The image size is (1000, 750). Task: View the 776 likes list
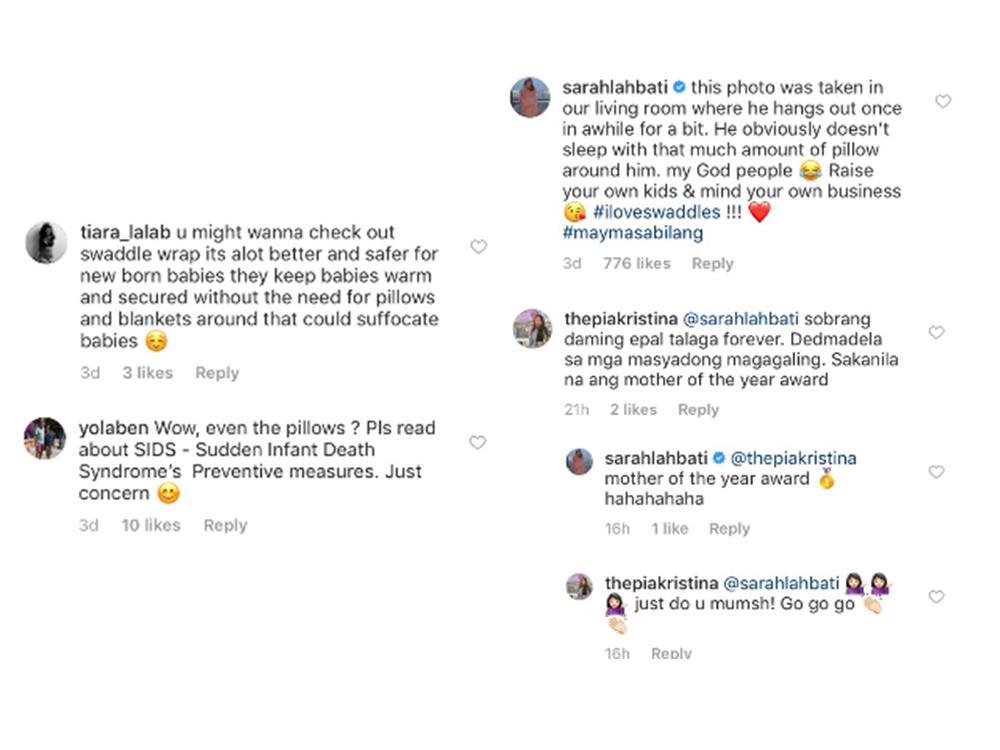636,264
